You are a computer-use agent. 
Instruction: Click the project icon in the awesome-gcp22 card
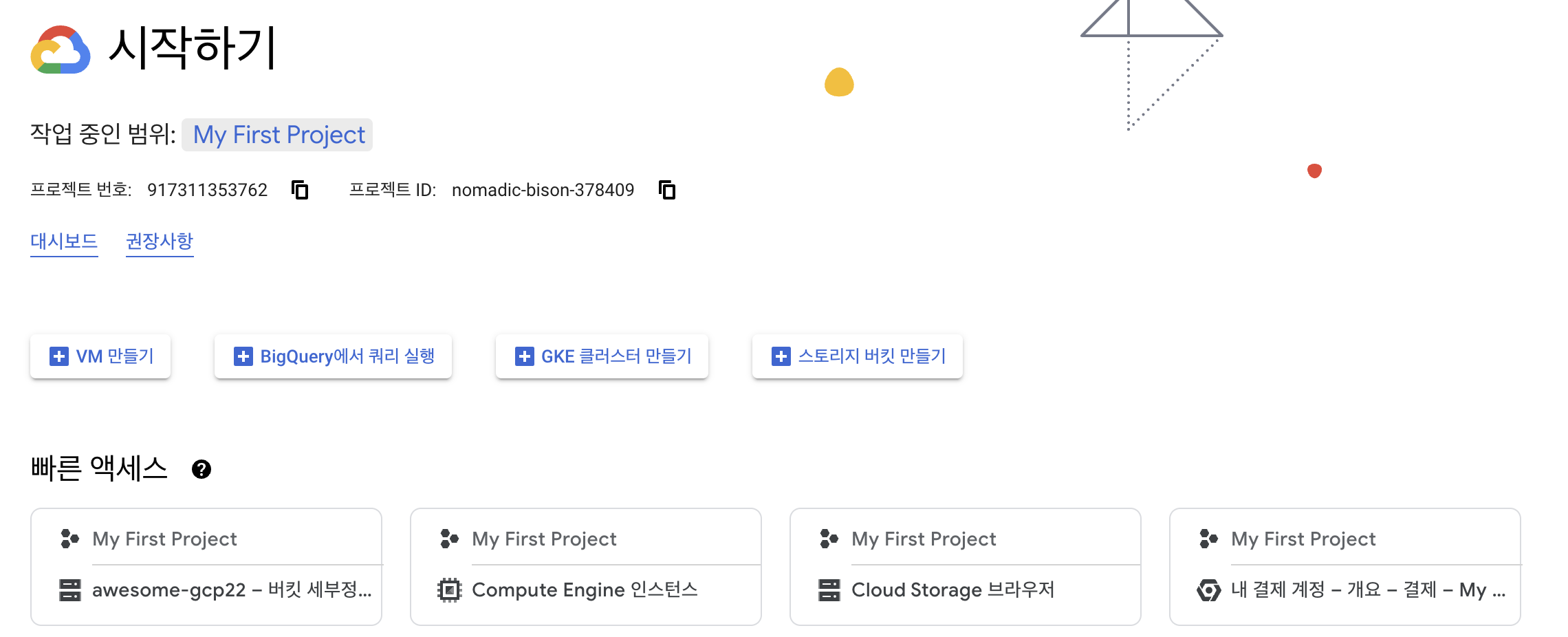pos(69,539)
